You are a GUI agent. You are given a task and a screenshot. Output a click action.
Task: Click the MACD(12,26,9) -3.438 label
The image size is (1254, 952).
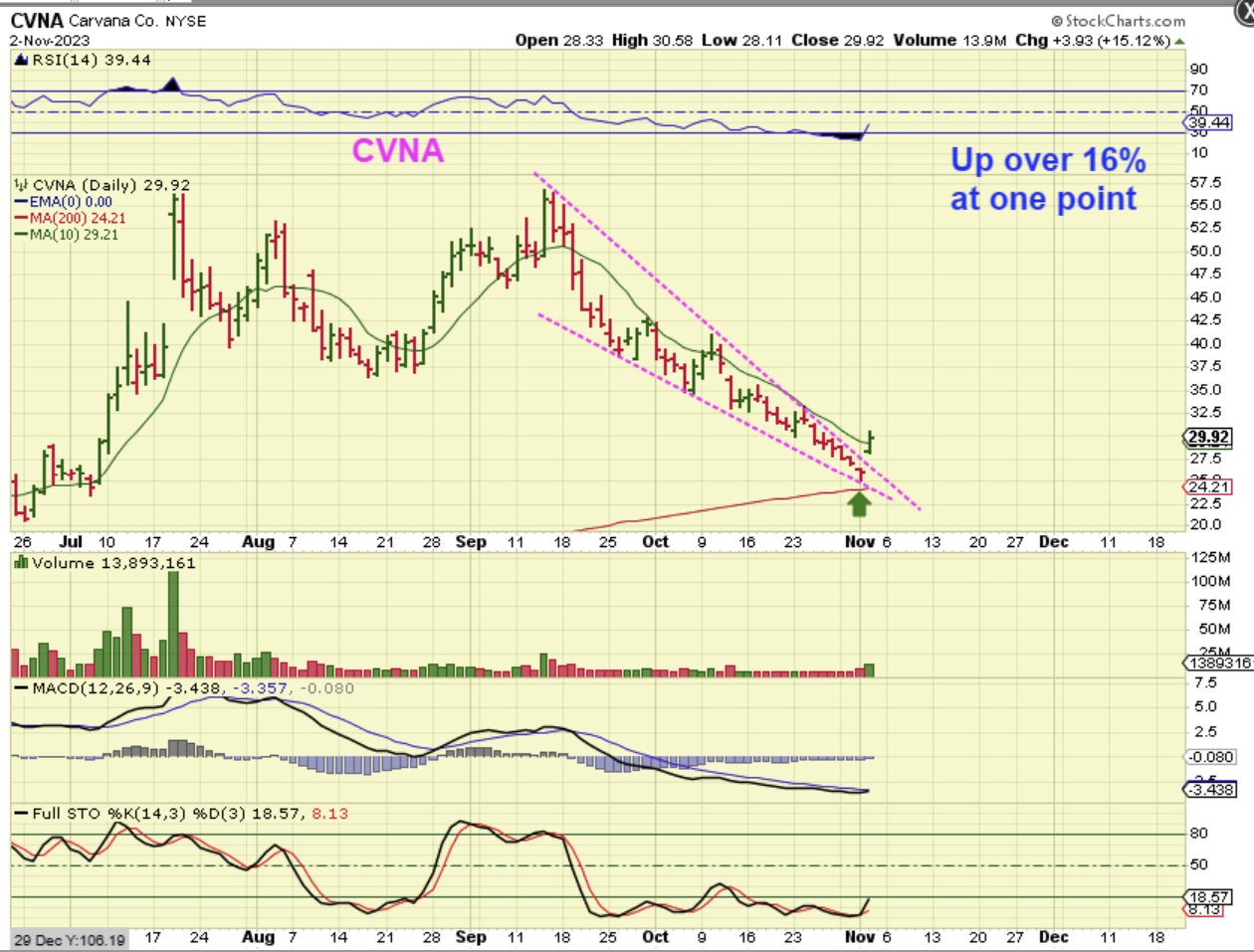click(x=126, y=688)
